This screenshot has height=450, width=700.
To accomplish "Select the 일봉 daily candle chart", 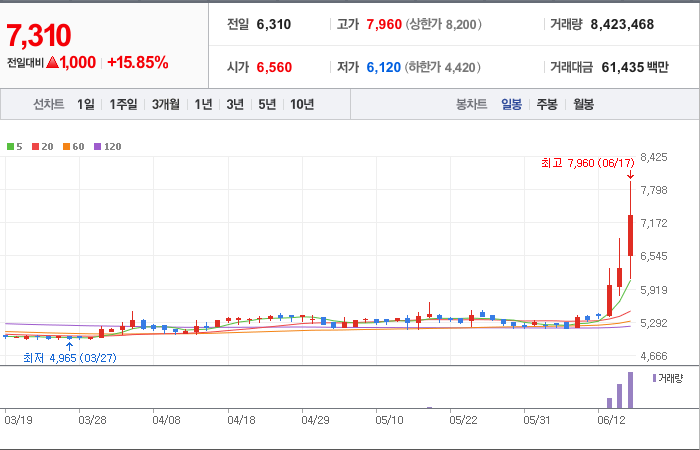I will coord(511,104).
